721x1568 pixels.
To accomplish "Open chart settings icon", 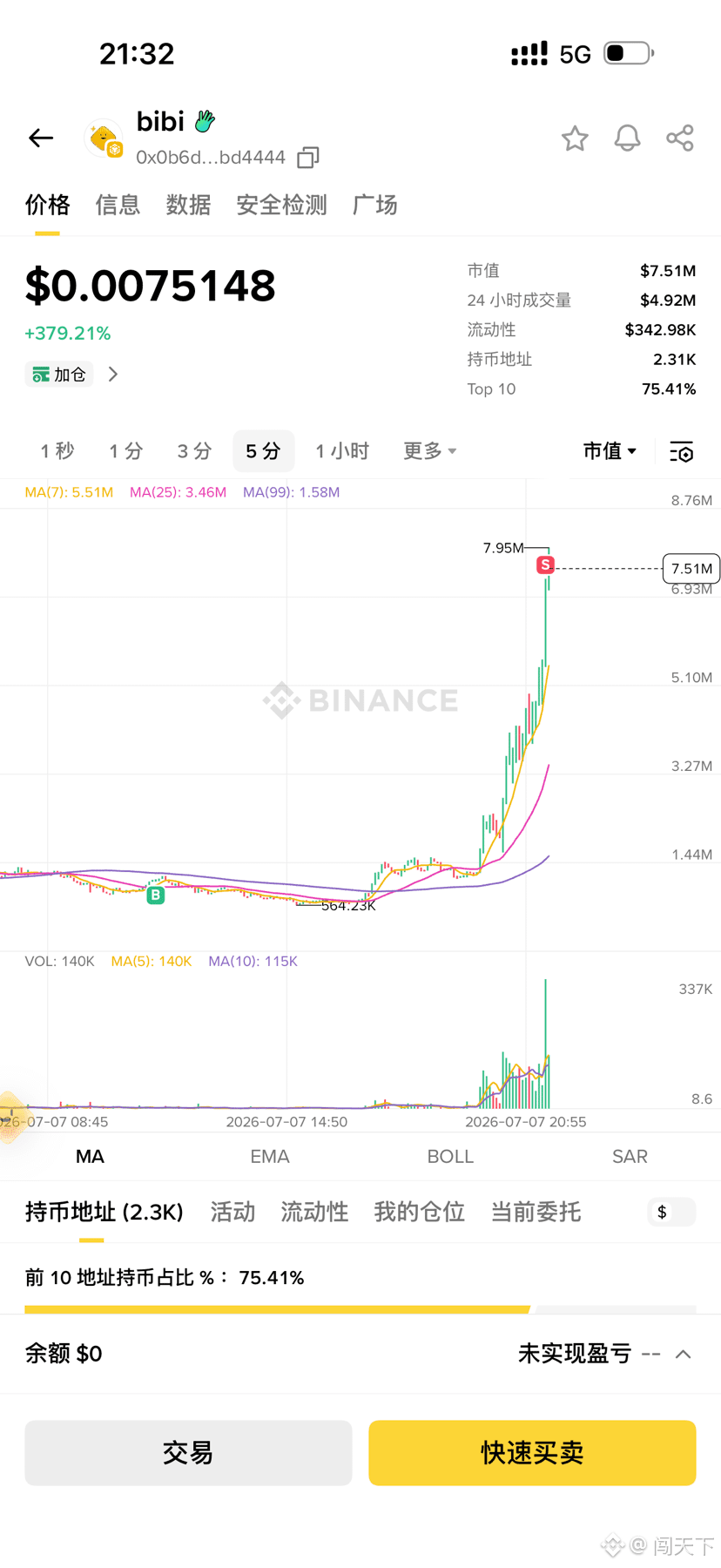I will pos(682,451).
